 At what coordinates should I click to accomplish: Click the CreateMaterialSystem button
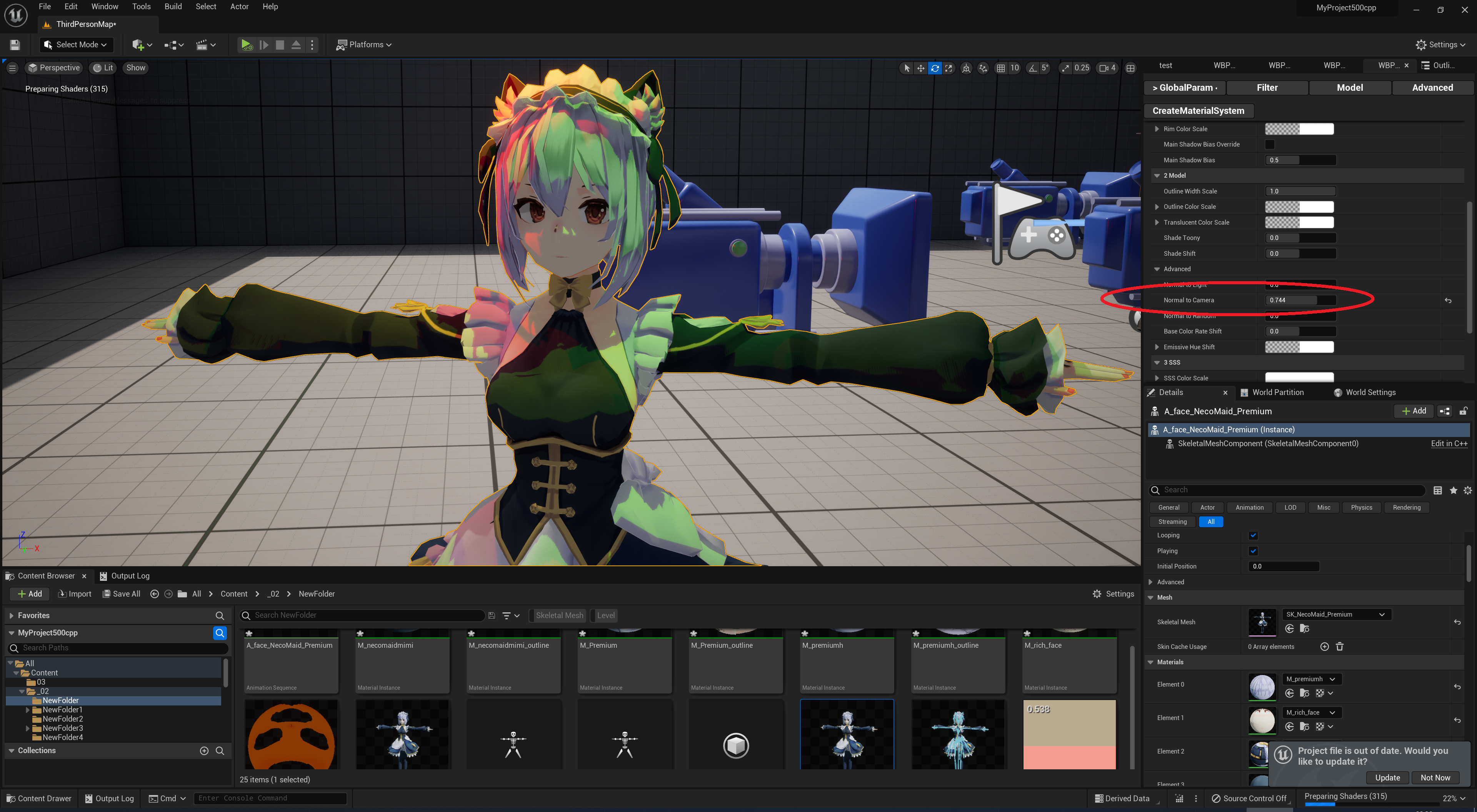coord(1198,111)
